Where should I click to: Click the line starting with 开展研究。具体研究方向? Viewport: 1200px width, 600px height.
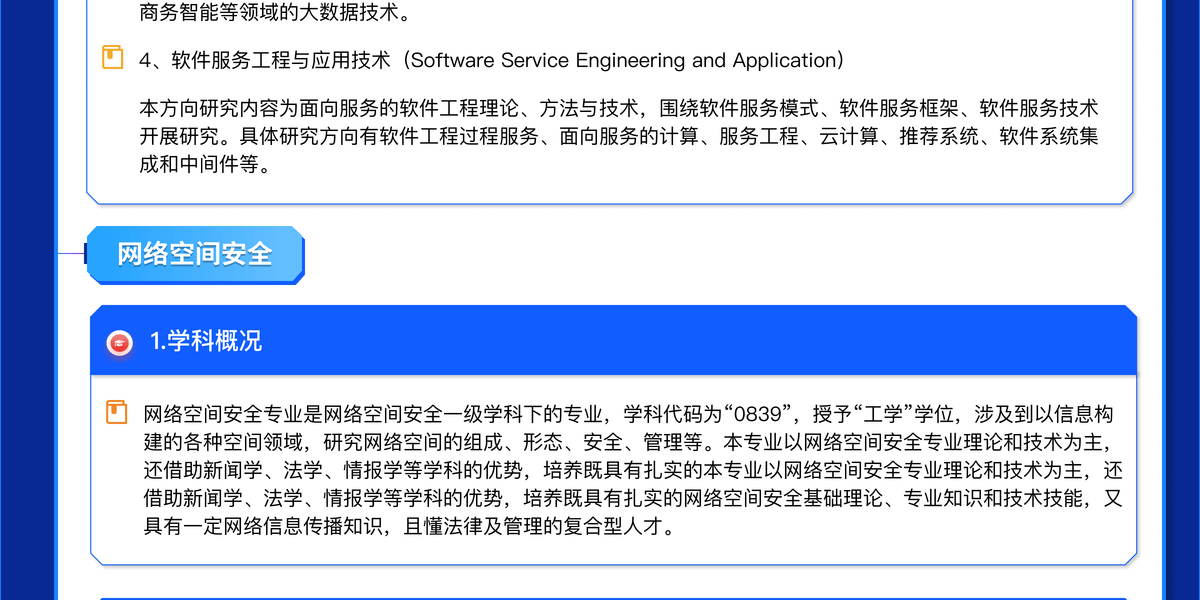coord(618,136)
